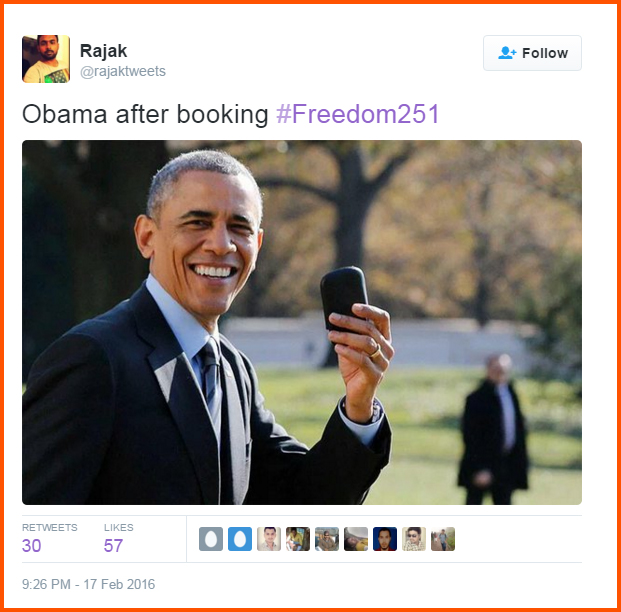
Task: Click the add-person icon inside Follow button
Action: [507, 53]
